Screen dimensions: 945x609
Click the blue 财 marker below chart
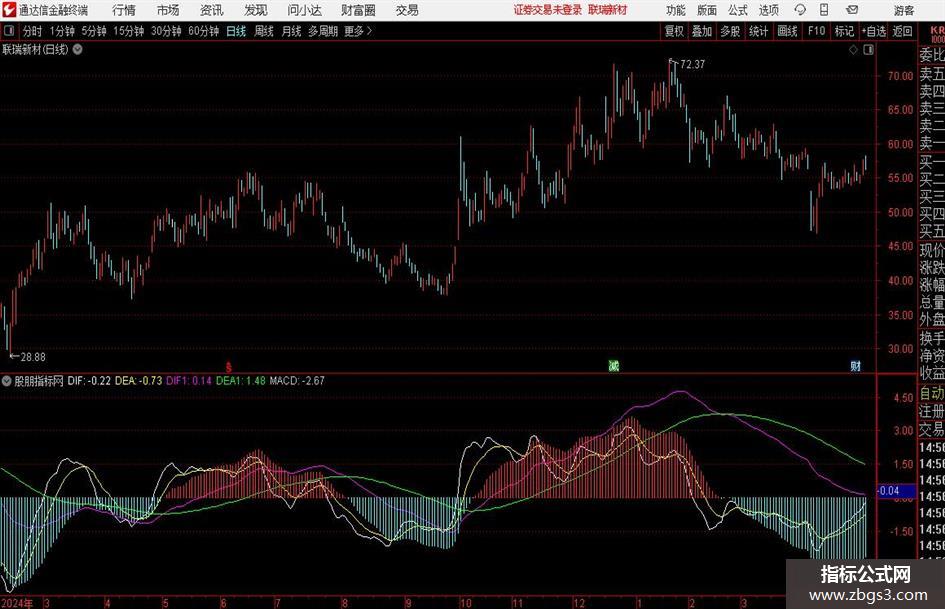coord(855,365)
